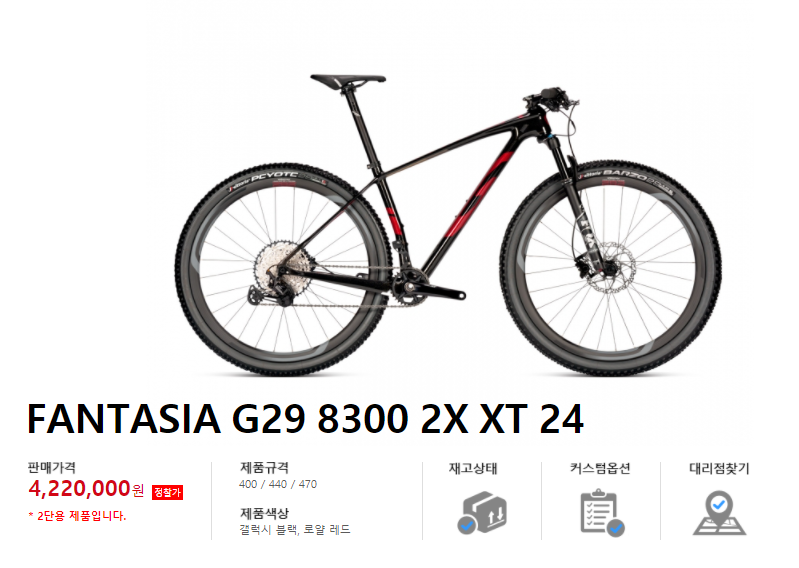The width and height of the screenshot is (799, 568).
Task: Click the front wheel of the bike
Action: click(610, 268)
